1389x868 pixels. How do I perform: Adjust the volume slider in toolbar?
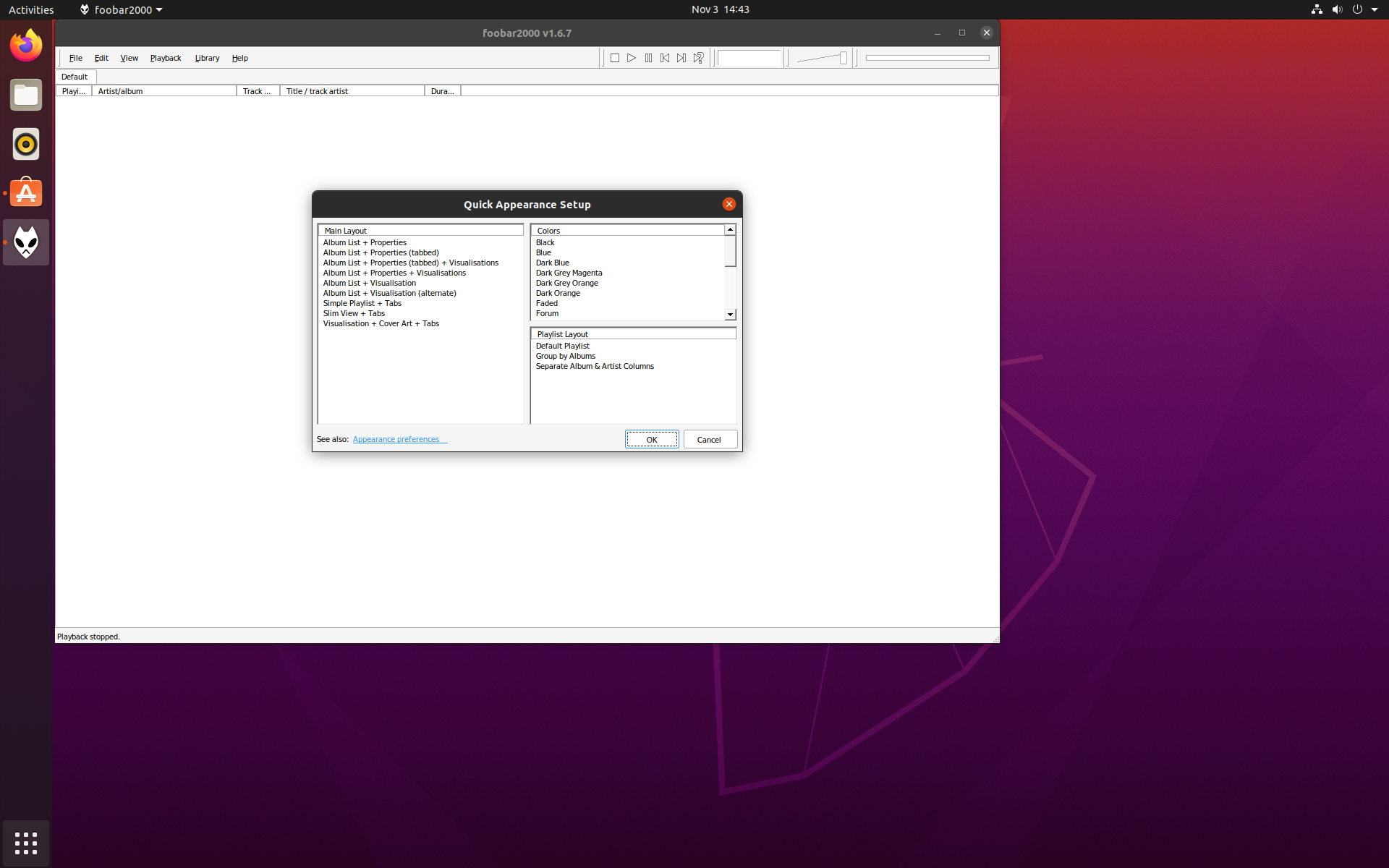[822, 58]
